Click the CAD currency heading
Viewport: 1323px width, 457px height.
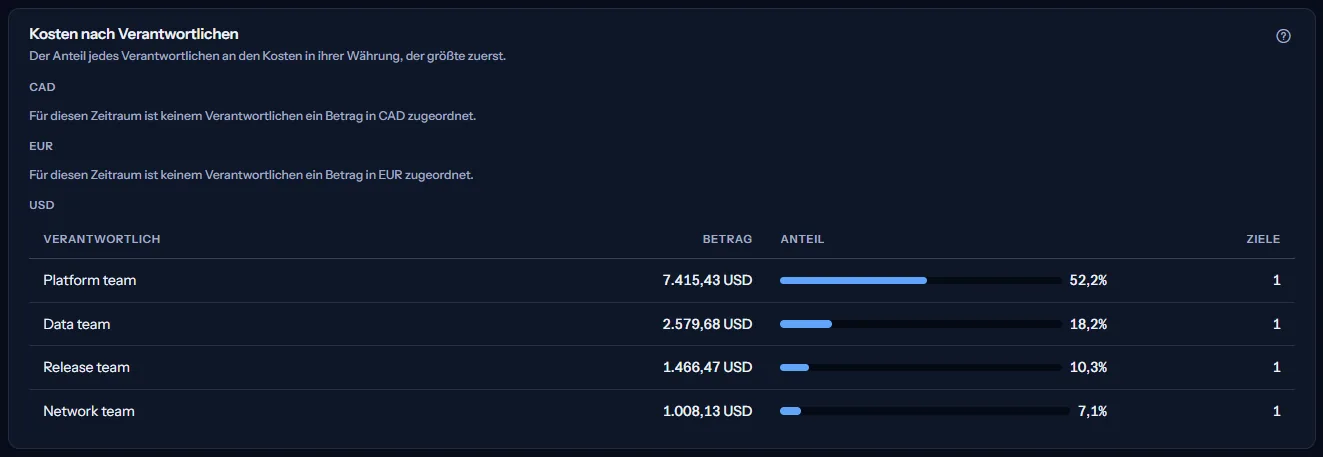pos(42,87)
